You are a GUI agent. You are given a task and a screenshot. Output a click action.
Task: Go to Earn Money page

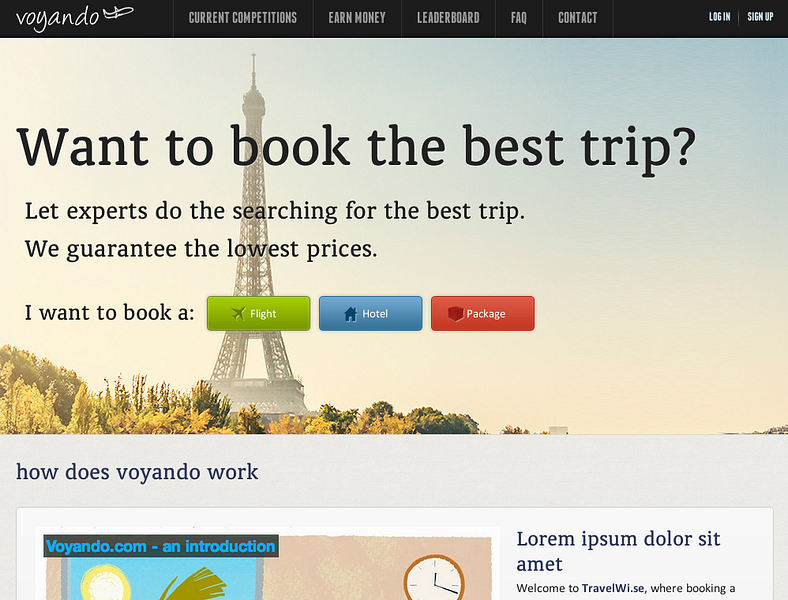[x=357, y=19]
